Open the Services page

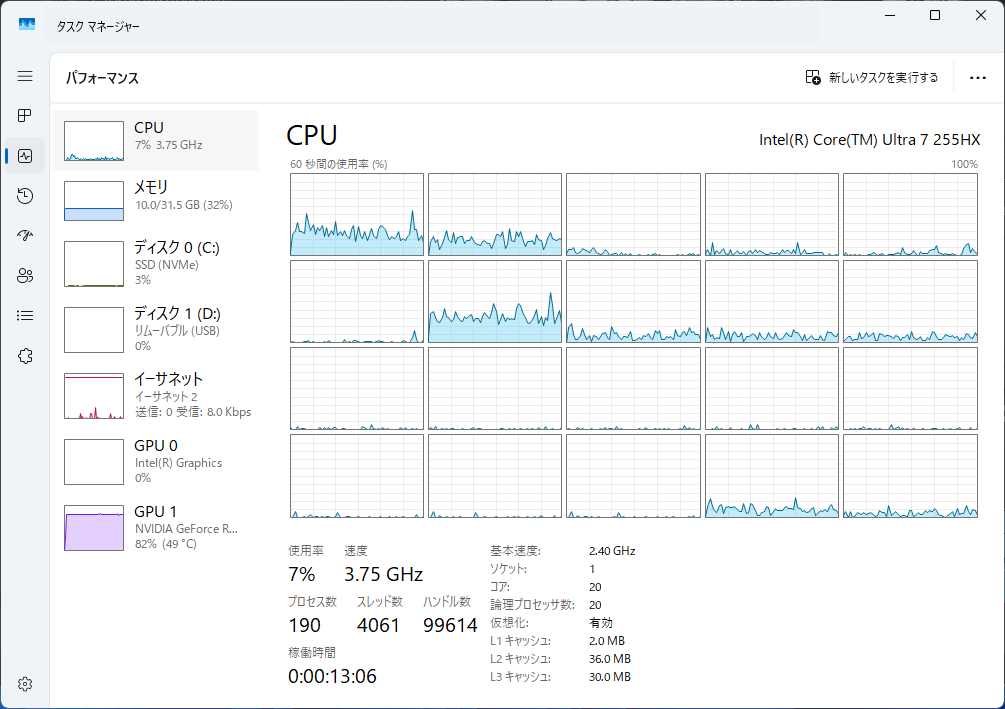pos(25,356)
